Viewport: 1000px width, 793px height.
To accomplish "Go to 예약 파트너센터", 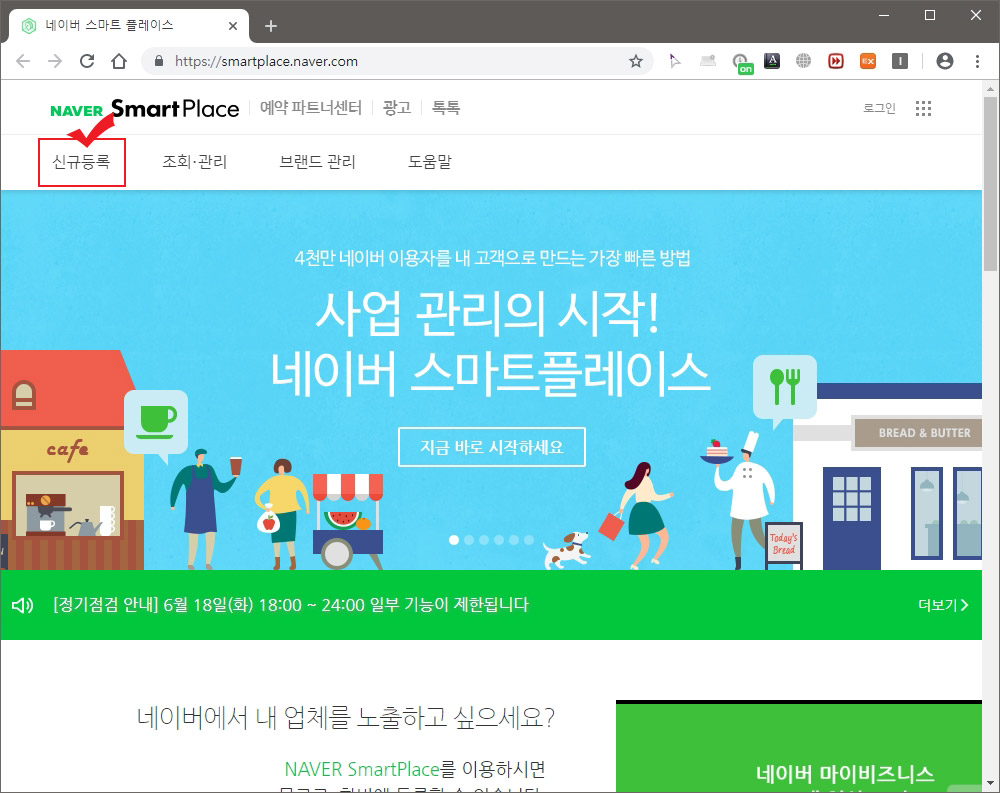I will pos(311,108).
